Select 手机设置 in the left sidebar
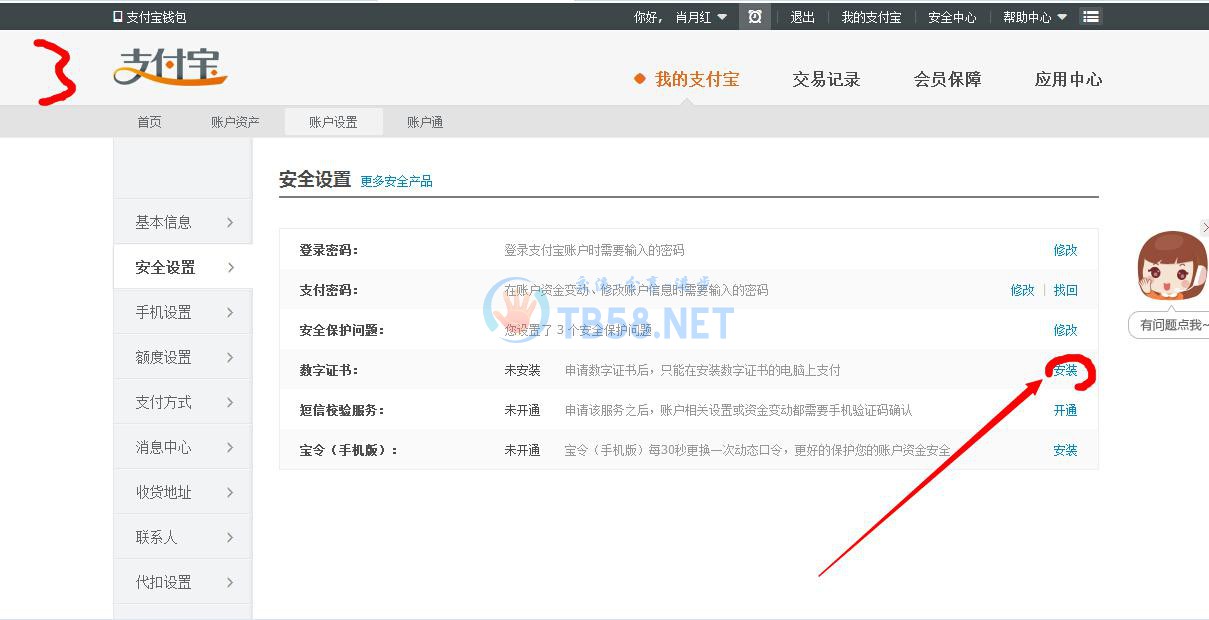 pyautogui.click(x=183, y=312)
